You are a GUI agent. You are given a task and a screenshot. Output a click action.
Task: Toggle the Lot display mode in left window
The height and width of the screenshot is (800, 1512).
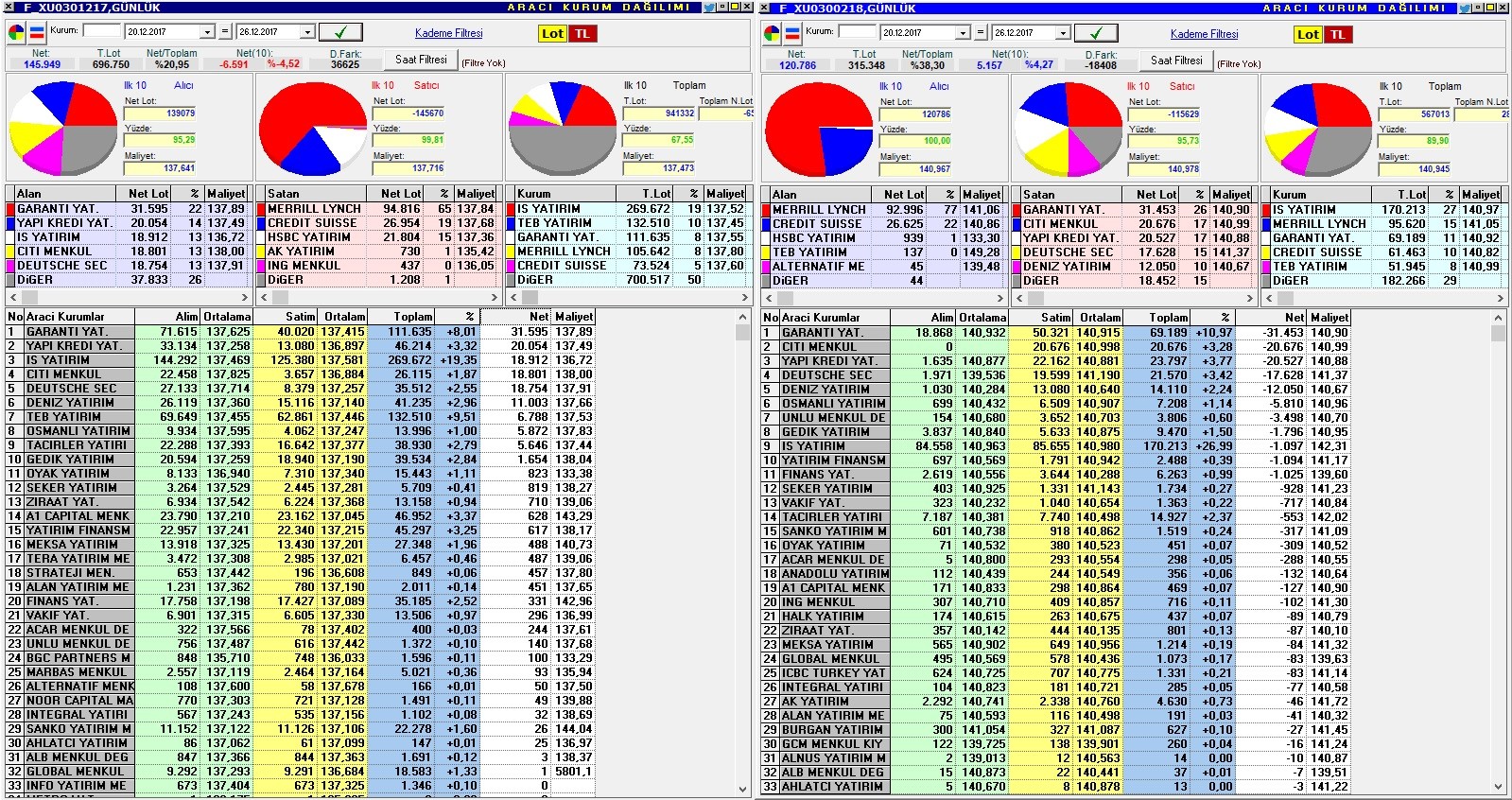click(552, 33)
